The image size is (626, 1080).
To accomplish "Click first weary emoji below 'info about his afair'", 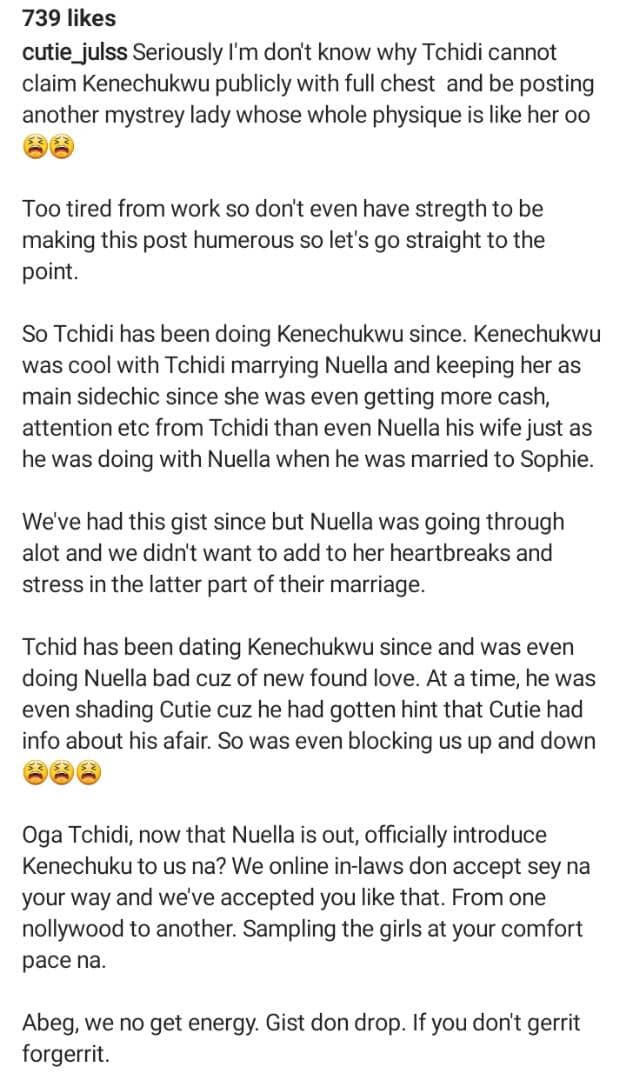I will click(x=34, y=773).
